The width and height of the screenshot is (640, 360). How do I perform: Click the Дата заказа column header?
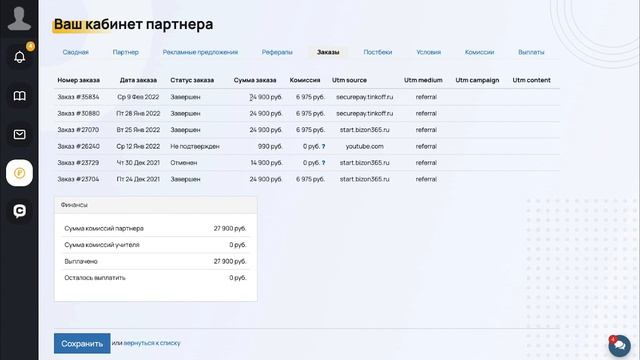pos(138,80)
